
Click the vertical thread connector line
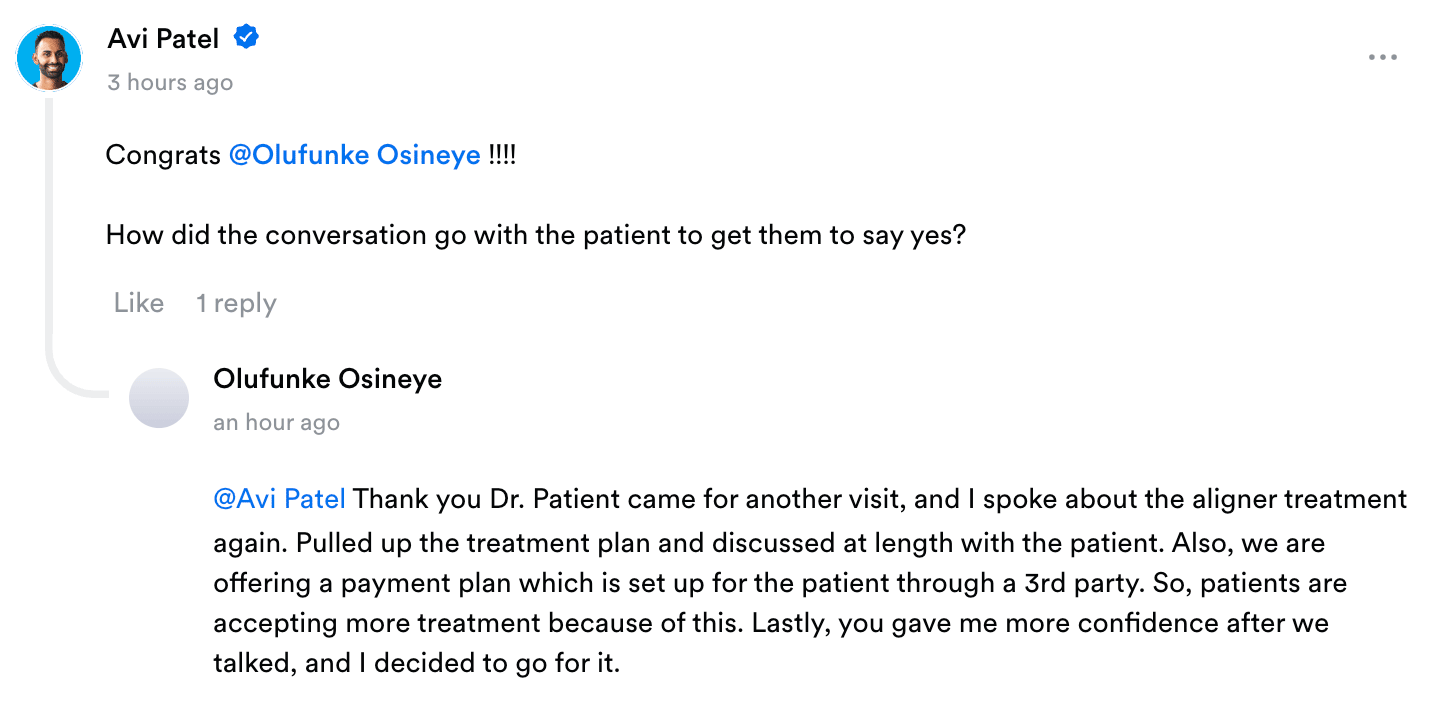[x=49, y=230]
